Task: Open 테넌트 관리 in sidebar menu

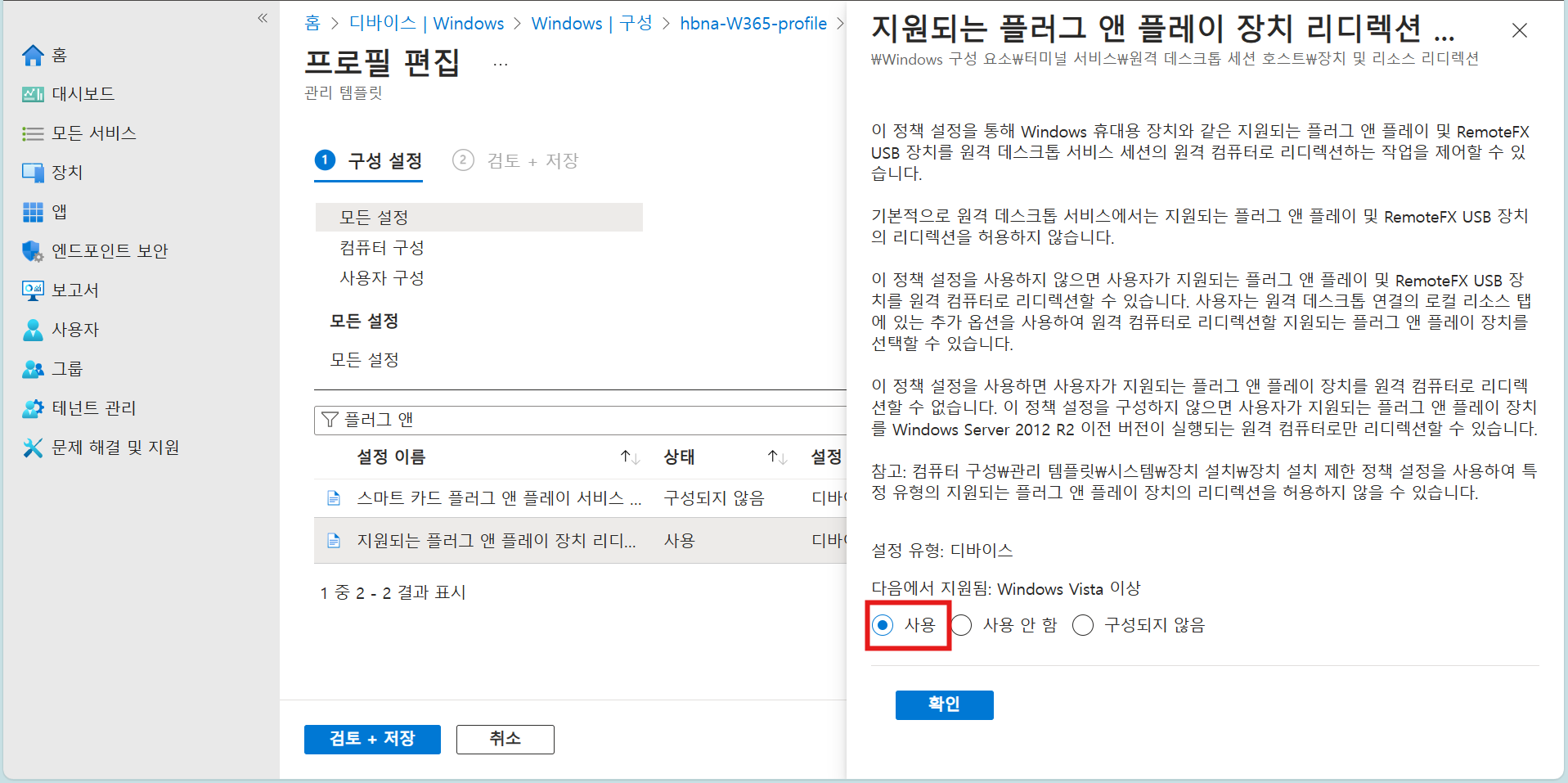Action: (94, 408)
